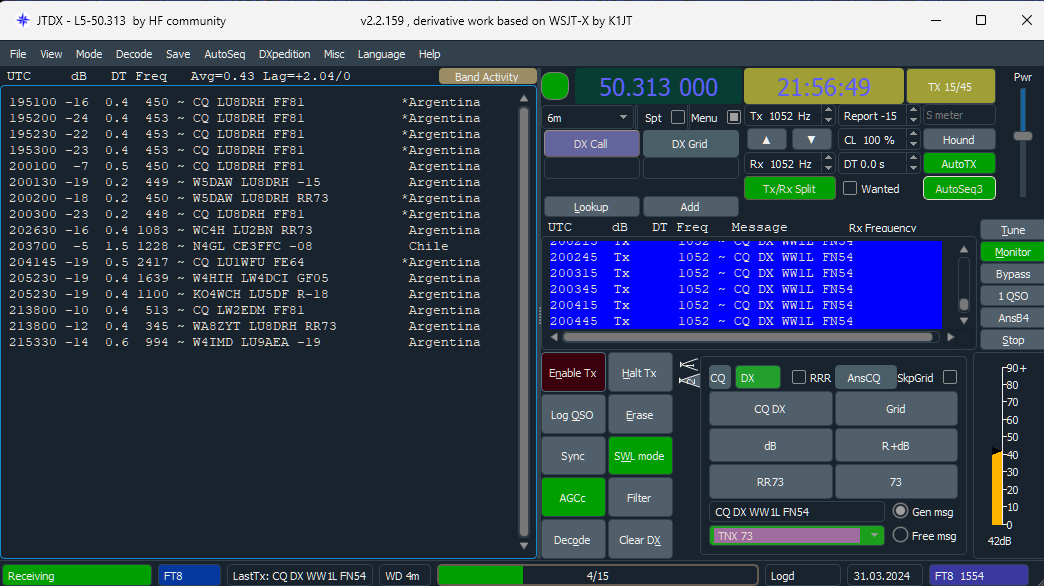Open the Language menu
The image size is (1044, 586).
[381, 54]
